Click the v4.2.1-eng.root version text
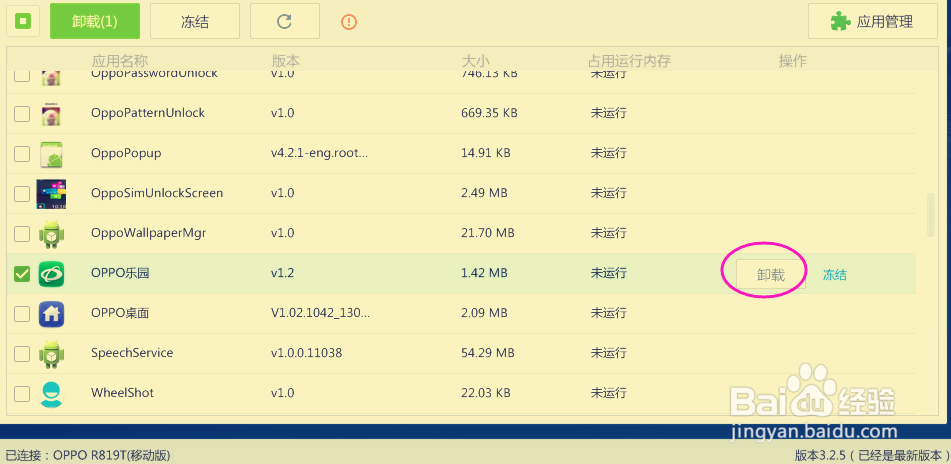 (x=320, y=153)
